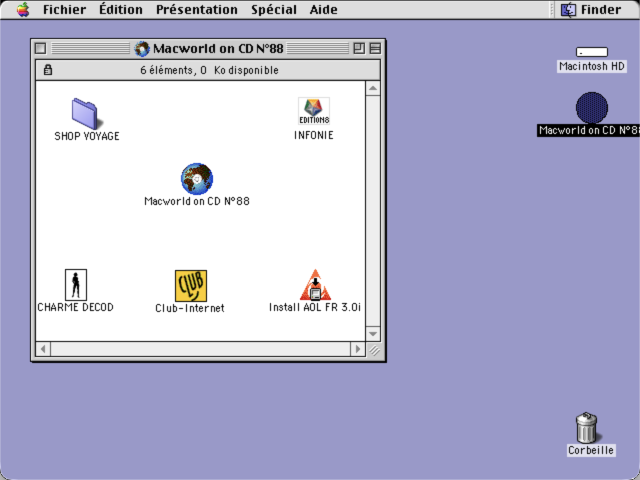This screenshot has height=480, width=640.
Task: Select the Macintosh HD drive icon
Action: (x=592, y=52)
